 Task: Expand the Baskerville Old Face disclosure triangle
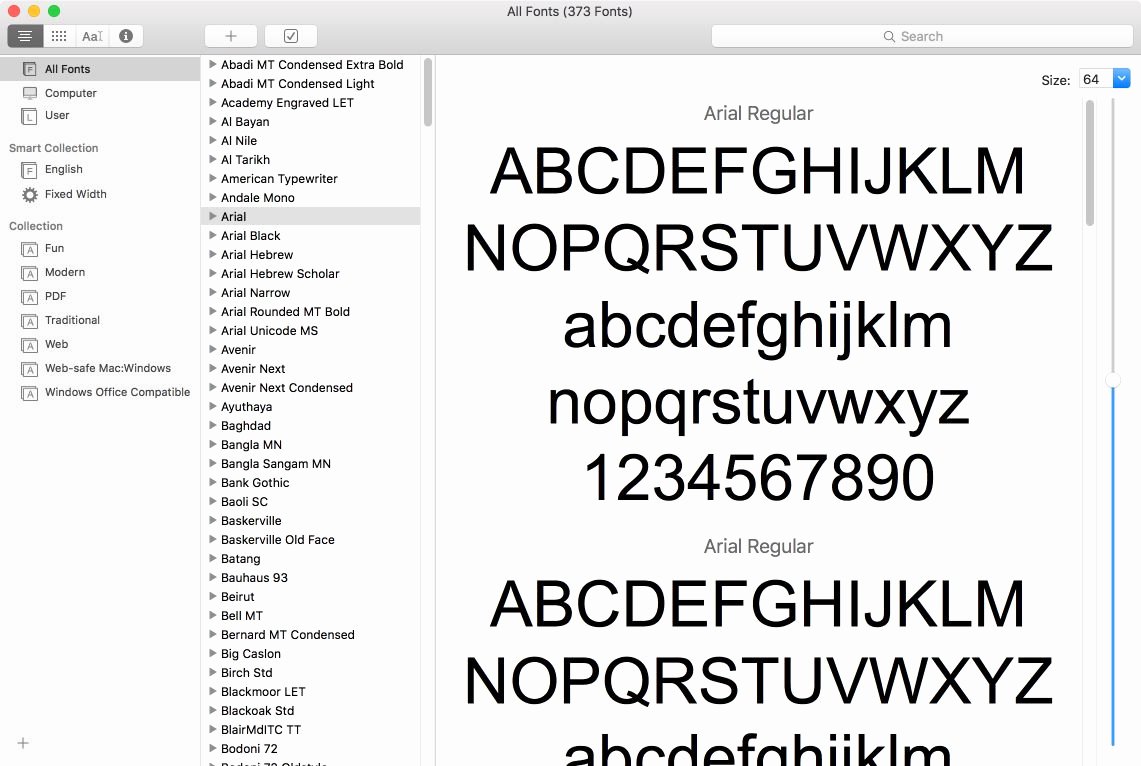pyautogui.click(x=210, y=539)
